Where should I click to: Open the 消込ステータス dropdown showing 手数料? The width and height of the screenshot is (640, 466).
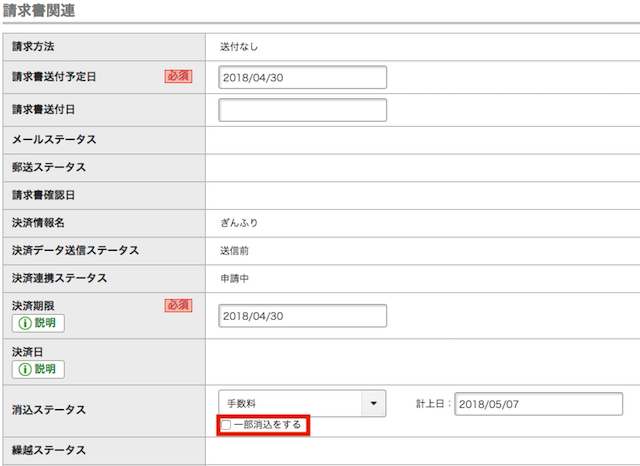tap(290, 403)
